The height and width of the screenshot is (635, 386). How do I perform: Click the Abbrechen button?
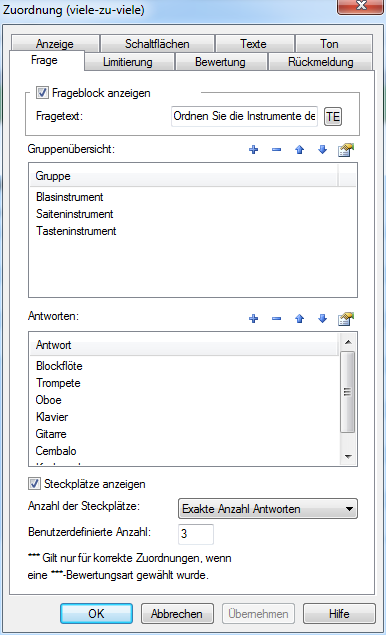click(177, 614)
